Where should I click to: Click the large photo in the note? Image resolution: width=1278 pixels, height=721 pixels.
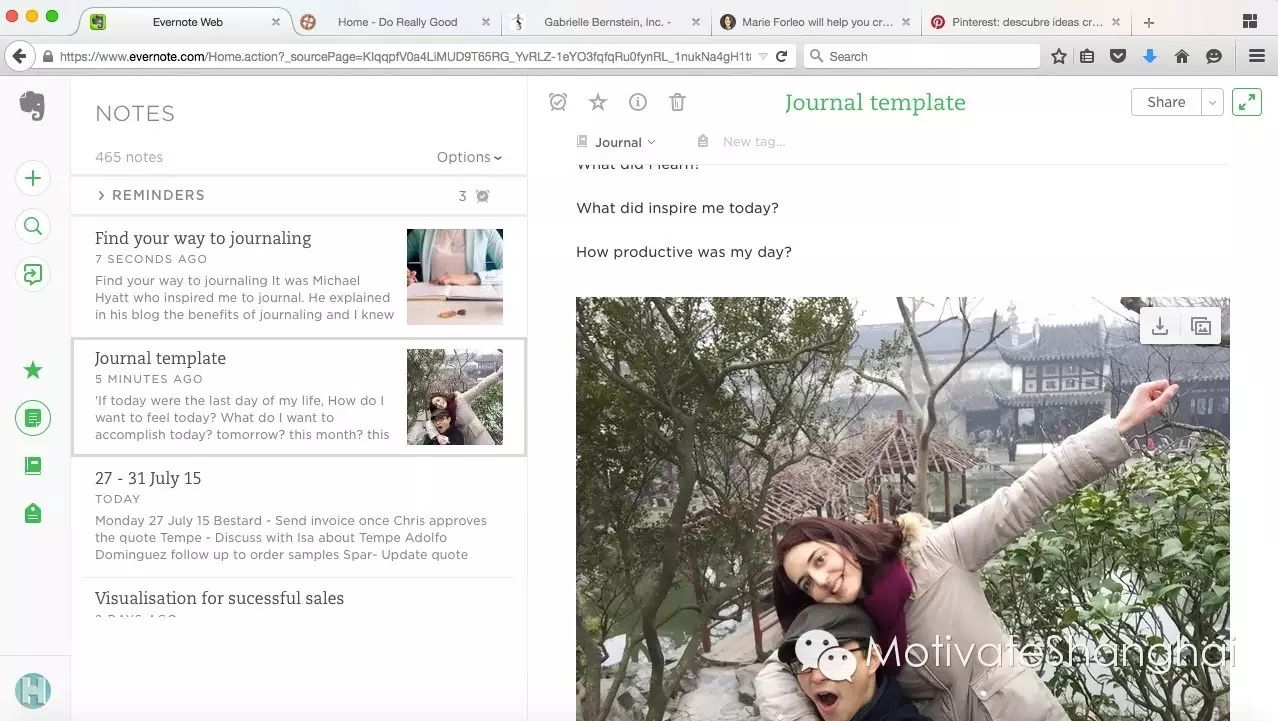[x=903, y=509]
